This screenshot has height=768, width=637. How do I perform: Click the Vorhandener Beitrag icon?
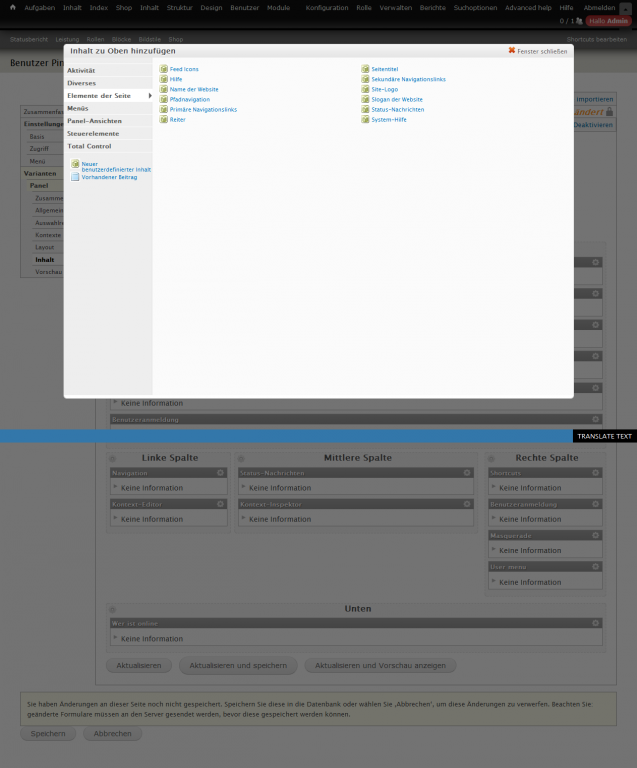(75, 177)
